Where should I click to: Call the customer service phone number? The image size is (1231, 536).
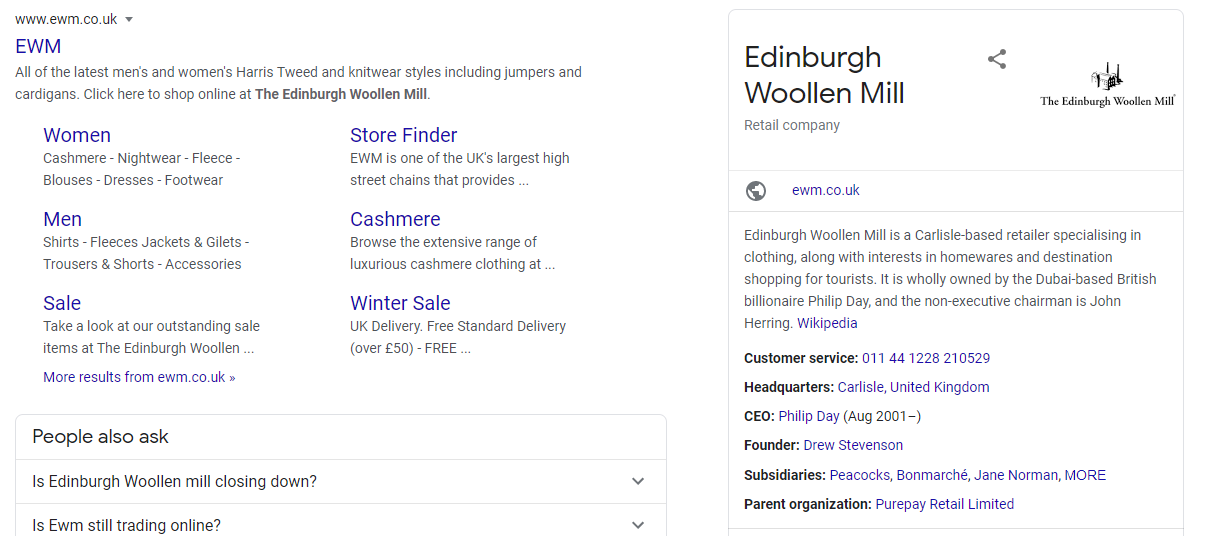(926, 358)
